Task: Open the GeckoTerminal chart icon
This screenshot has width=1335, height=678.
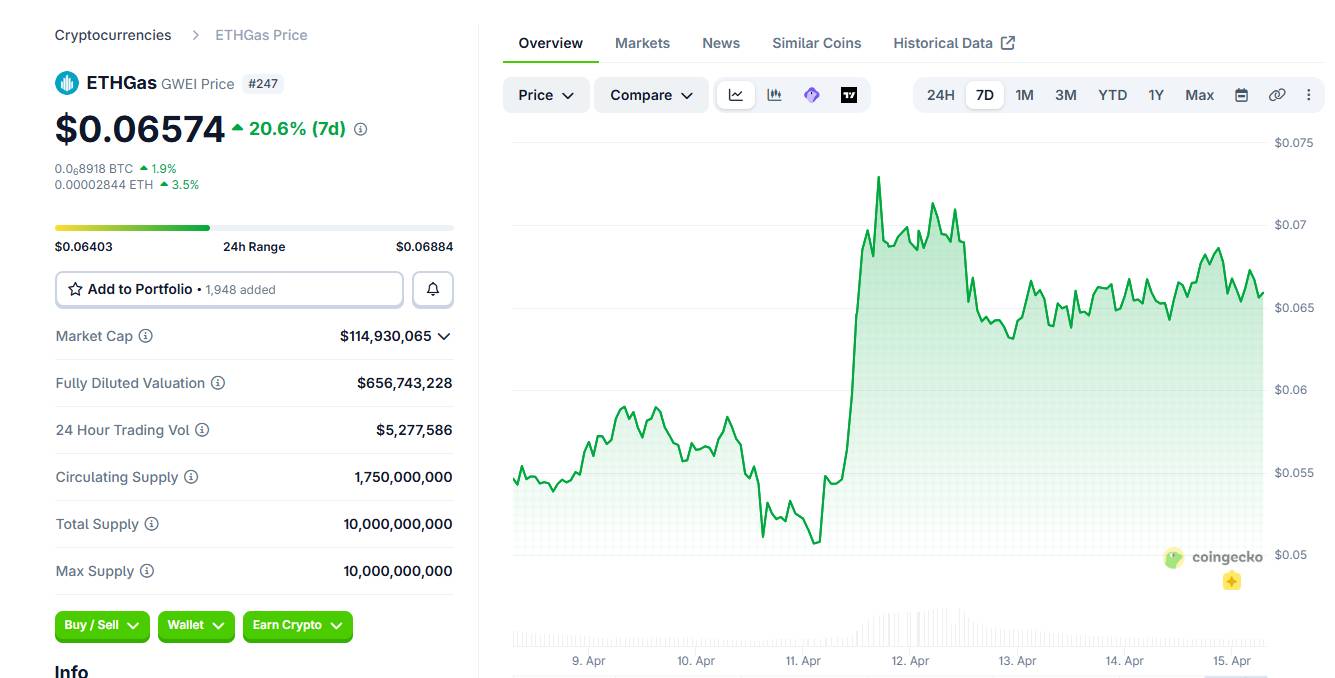Action: coord(811,94)
